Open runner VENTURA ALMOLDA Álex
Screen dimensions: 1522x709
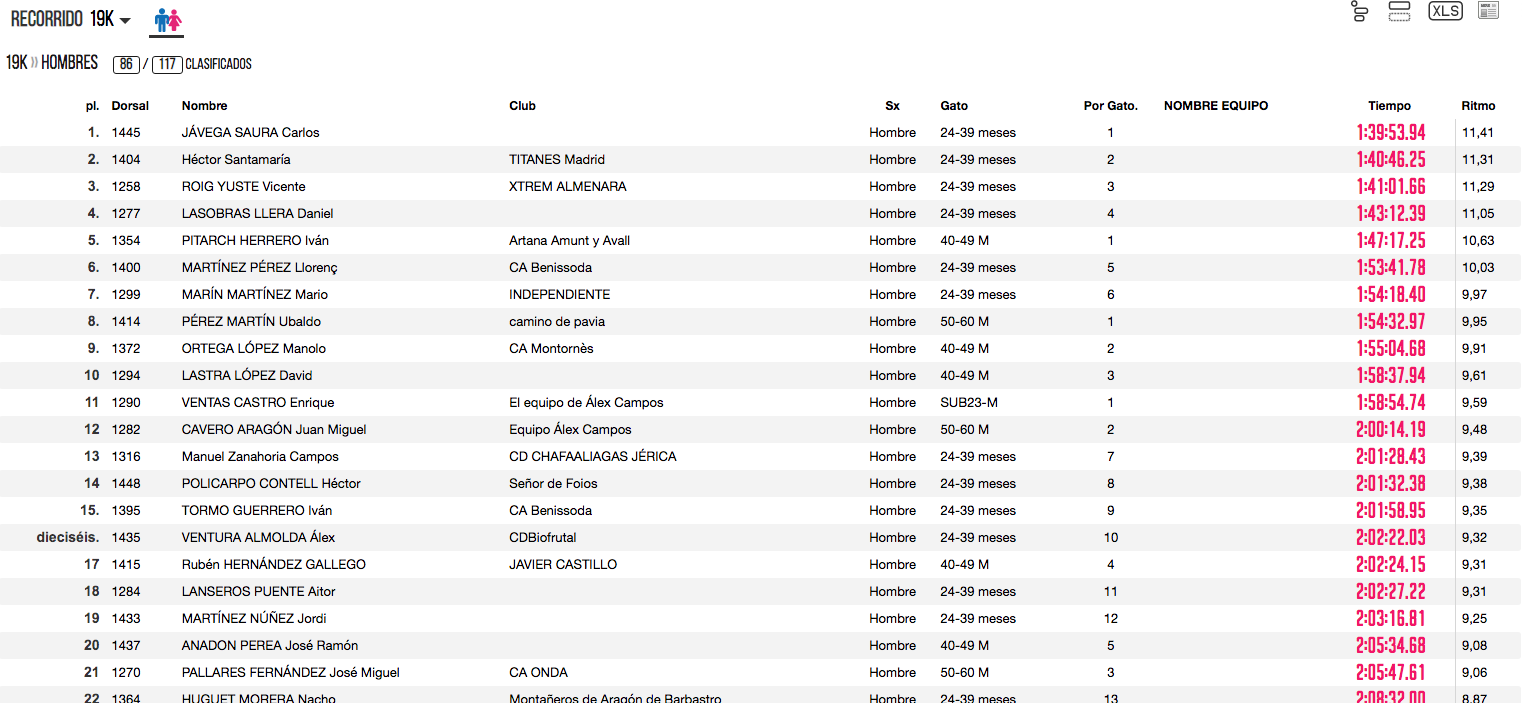[258, 538]
